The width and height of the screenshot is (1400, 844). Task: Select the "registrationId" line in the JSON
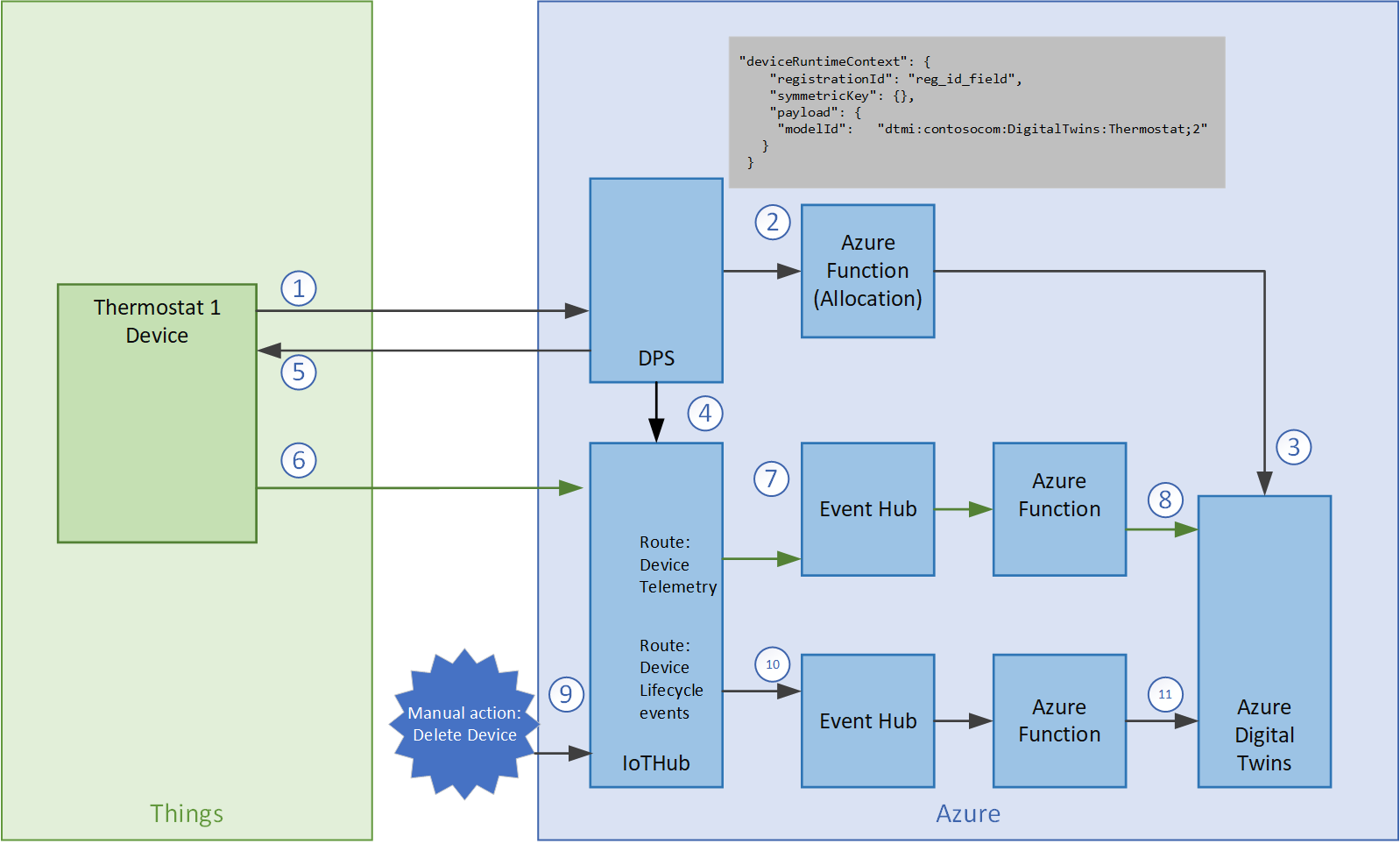pos(896,79)
